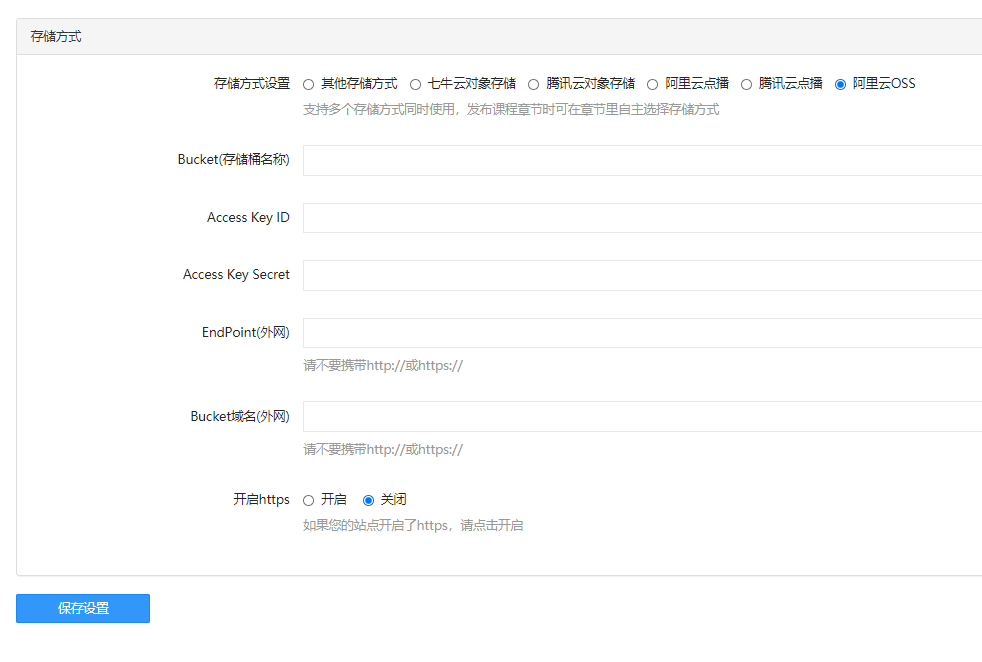Image resolution: width=982 pixels, height=662 pixels.
Task: Click the Bucket(存储桶名称) label
Action: [234, 160]
